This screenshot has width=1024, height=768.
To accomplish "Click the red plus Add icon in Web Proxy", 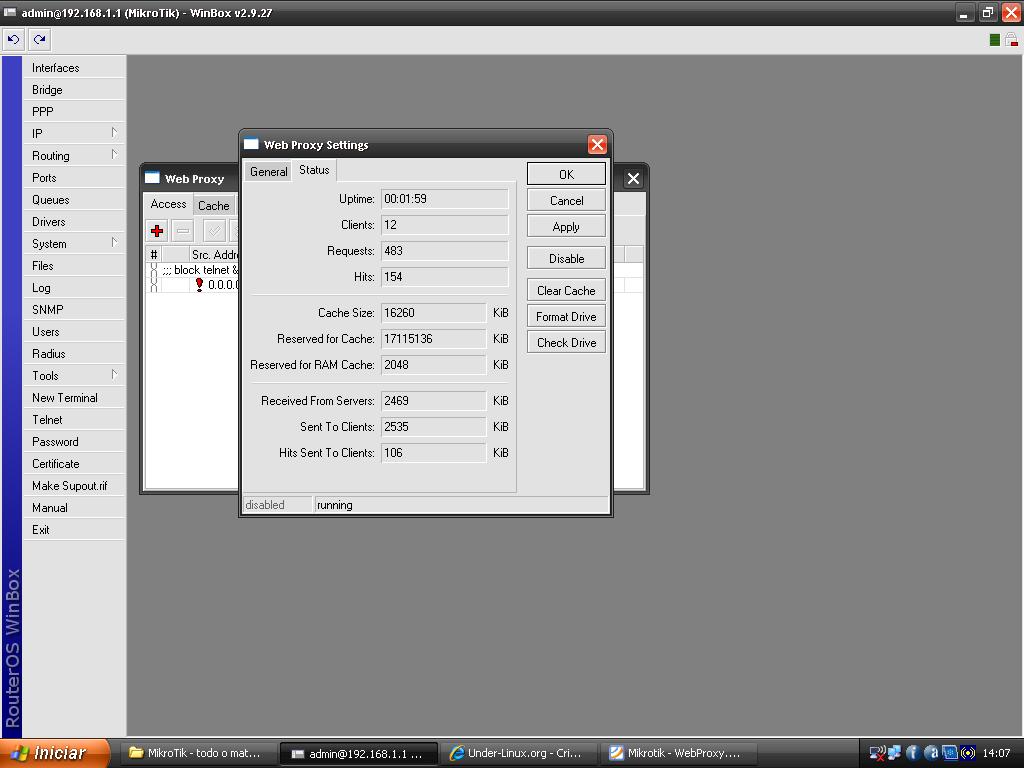I will [157, 231].
